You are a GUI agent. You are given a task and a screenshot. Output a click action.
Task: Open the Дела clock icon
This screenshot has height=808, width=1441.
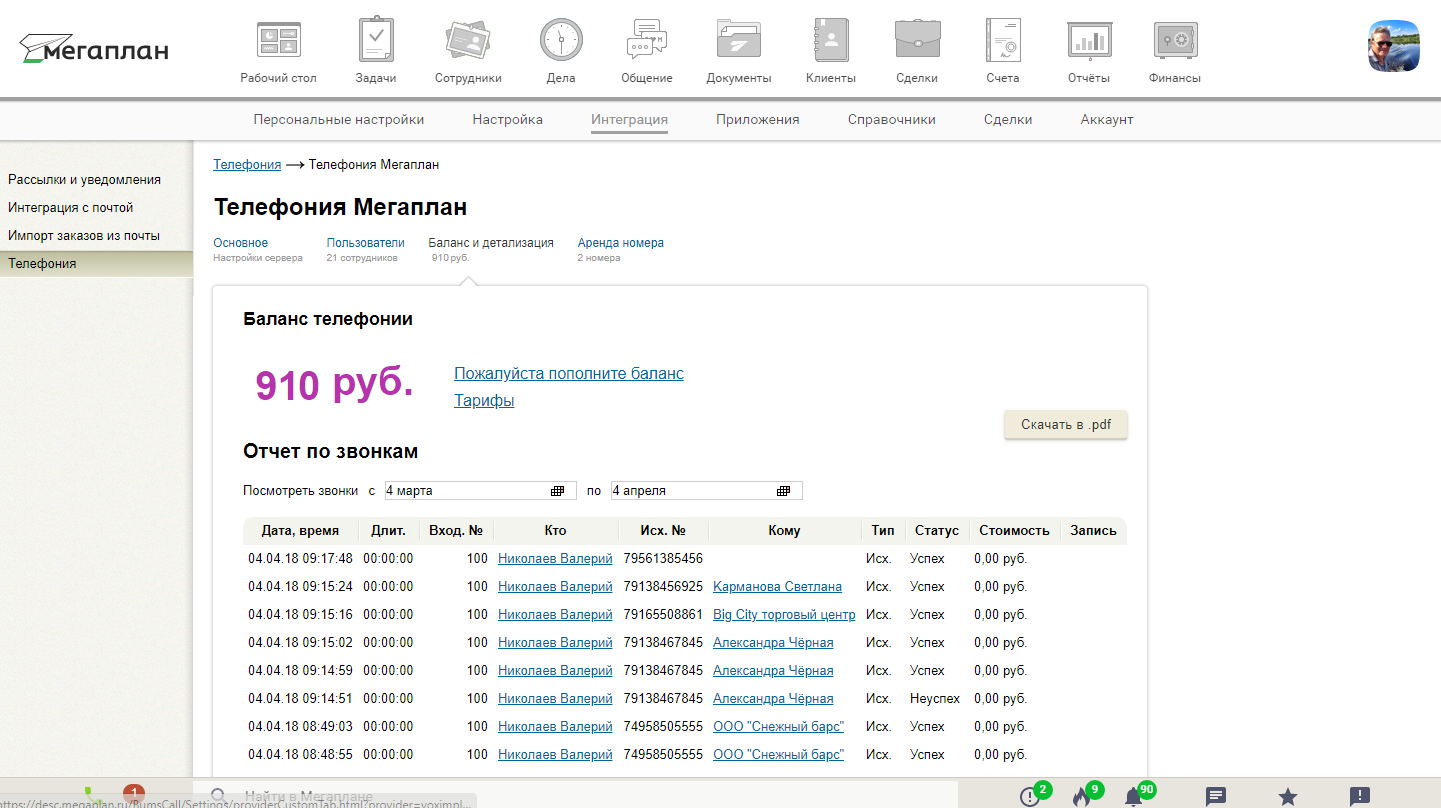[561, 41]
